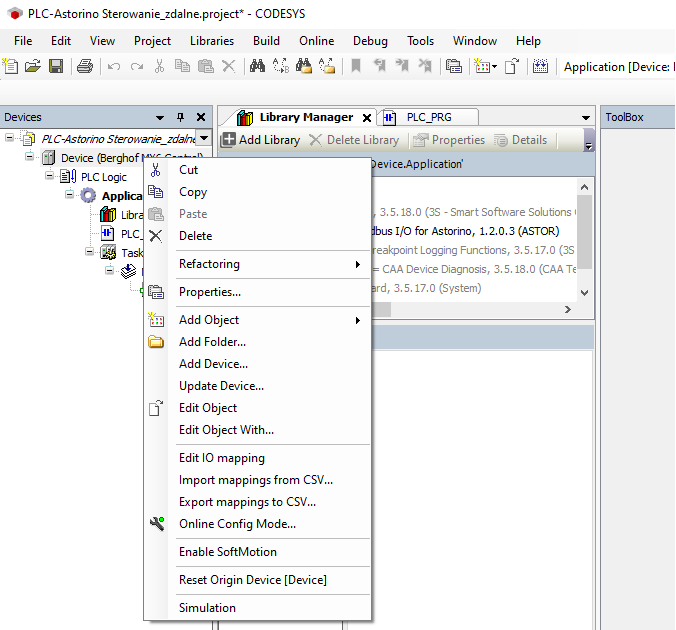This screenshot has width=676, height=630.
Task: Select Update Device... in the context menu
Action: pos(258,386)
